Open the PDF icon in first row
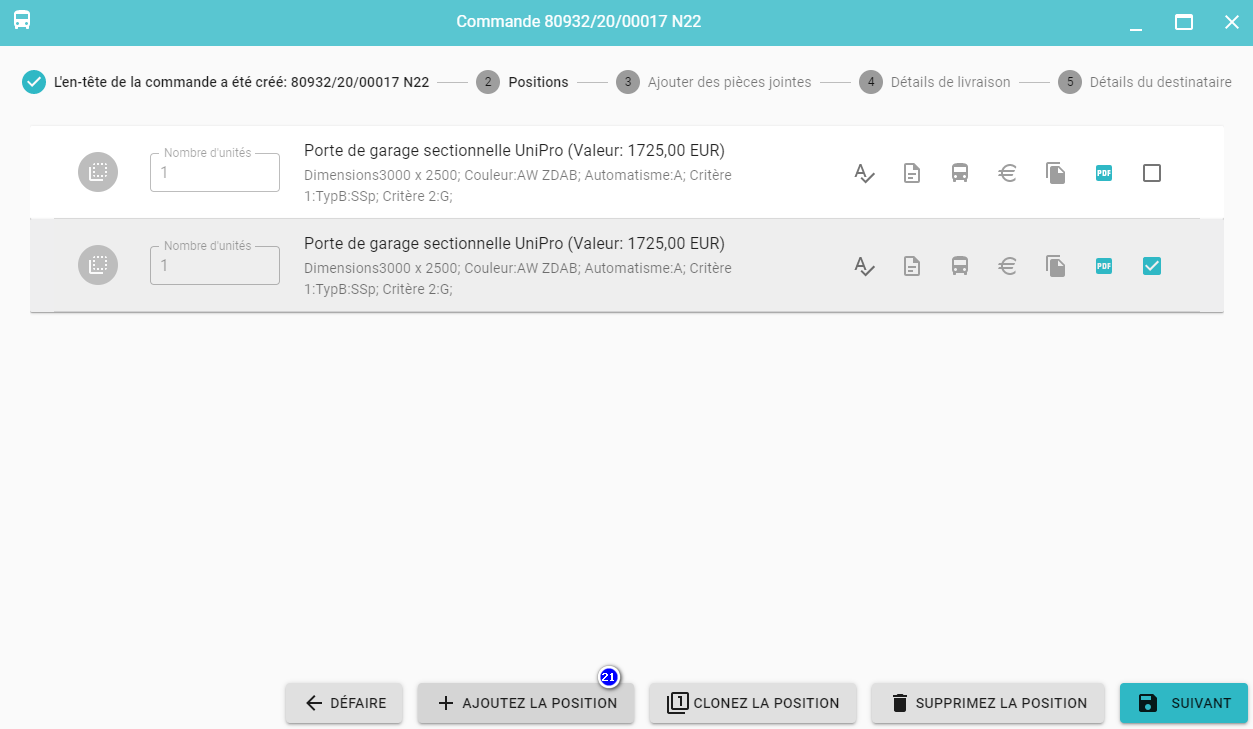The image size is (1253, 729). click(1104, 173)
